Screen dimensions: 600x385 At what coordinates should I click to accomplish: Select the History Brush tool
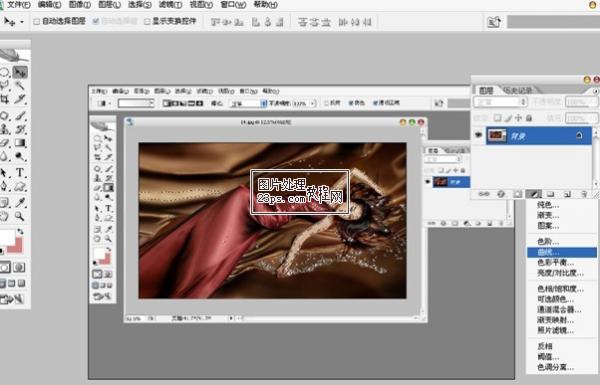[20, 129]
